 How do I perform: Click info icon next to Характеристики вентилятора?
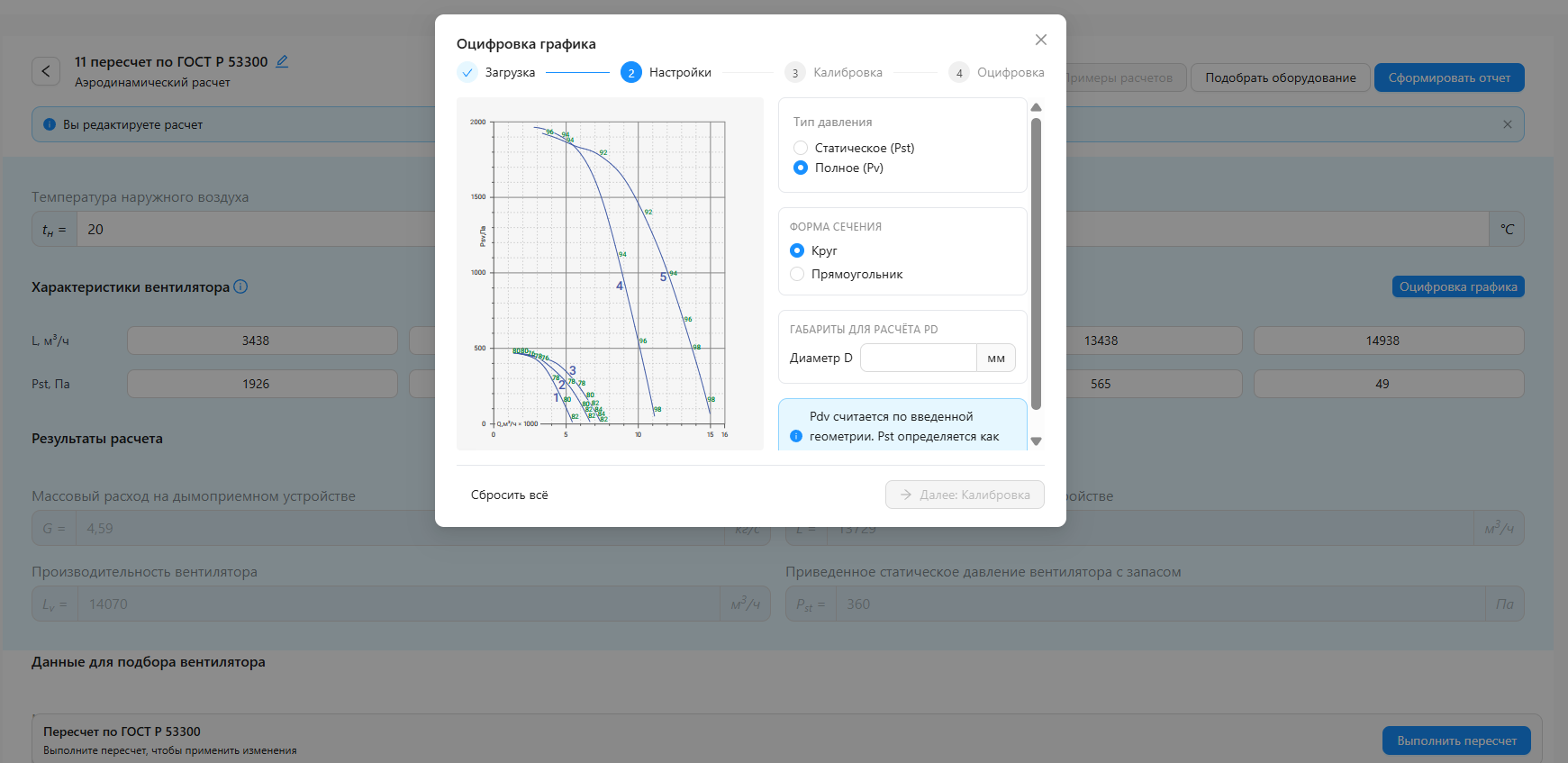(240, 286)
